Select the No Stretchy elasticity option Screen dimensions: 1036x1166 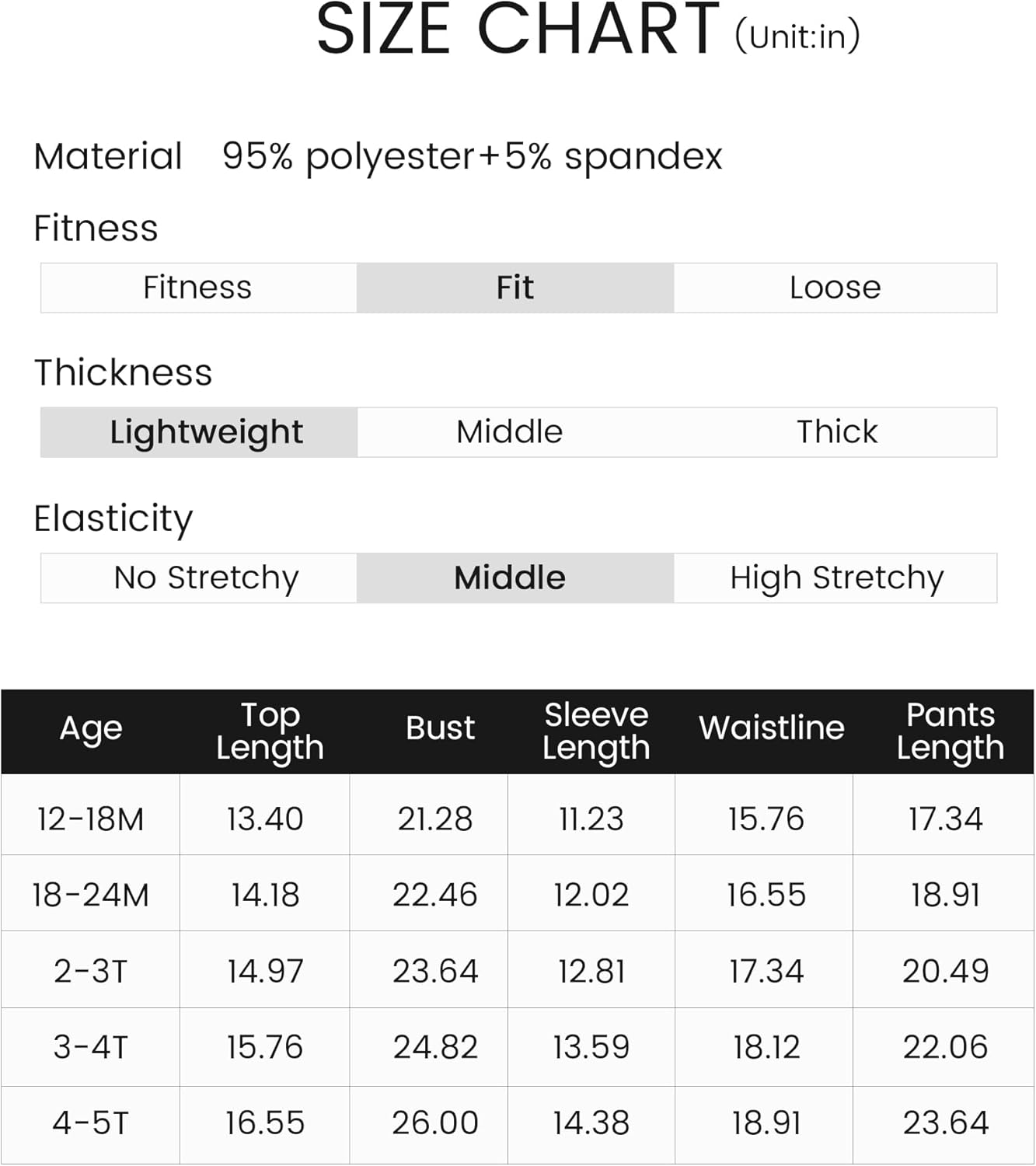coord(206,578)
